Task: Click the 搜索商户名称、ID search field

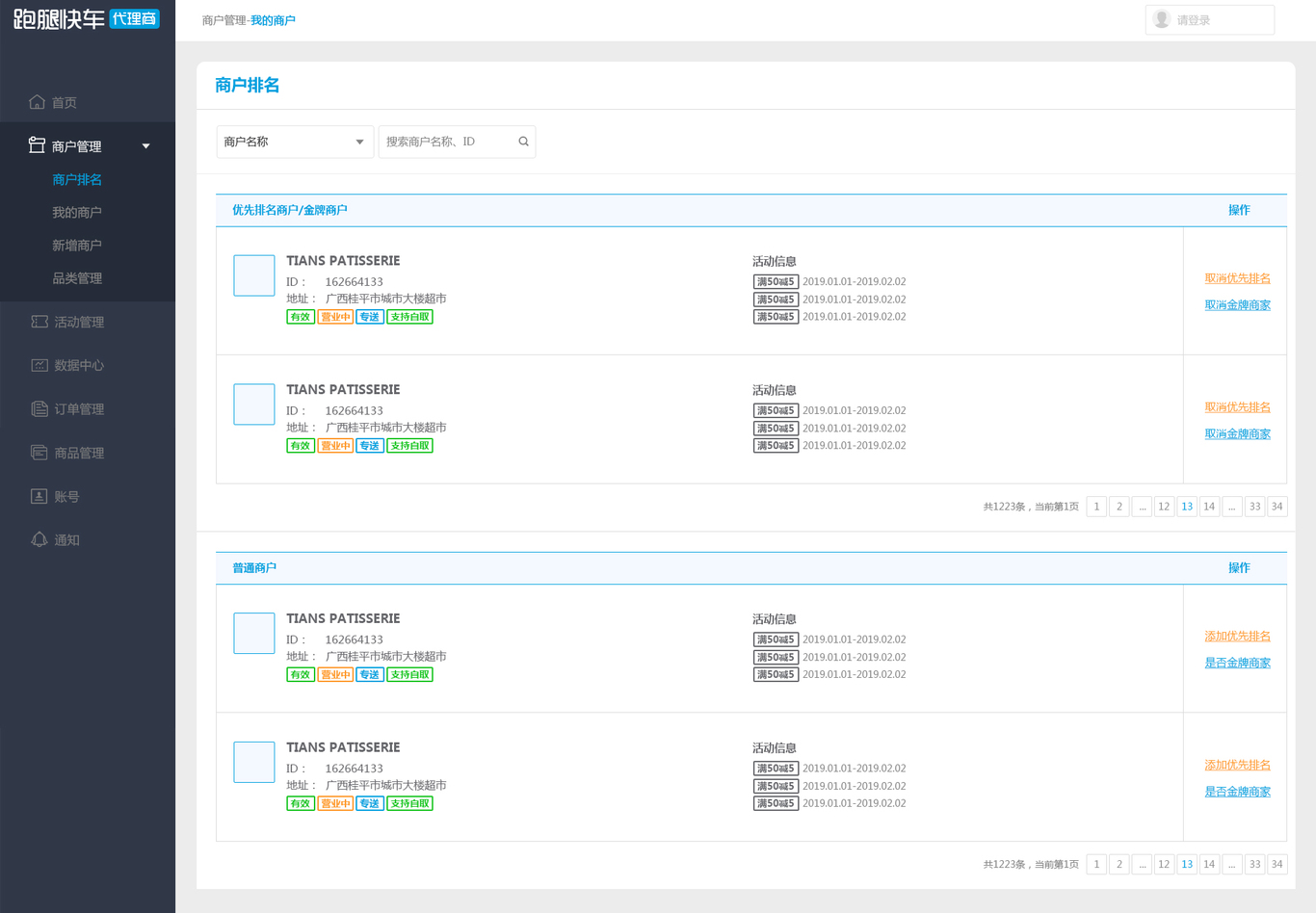Action: pos(457,142)
